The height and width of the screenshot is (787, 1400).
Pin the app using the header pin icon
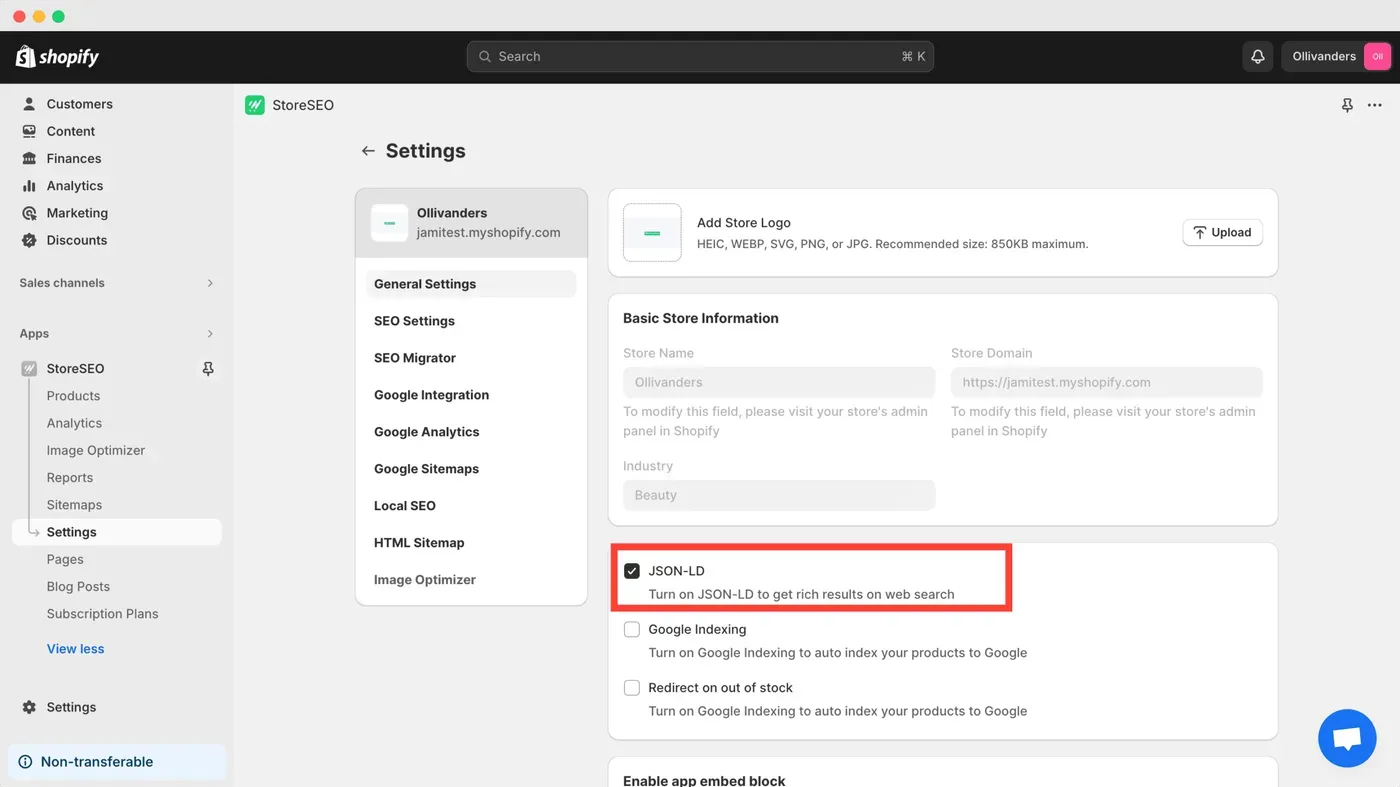pos(1347,105)
